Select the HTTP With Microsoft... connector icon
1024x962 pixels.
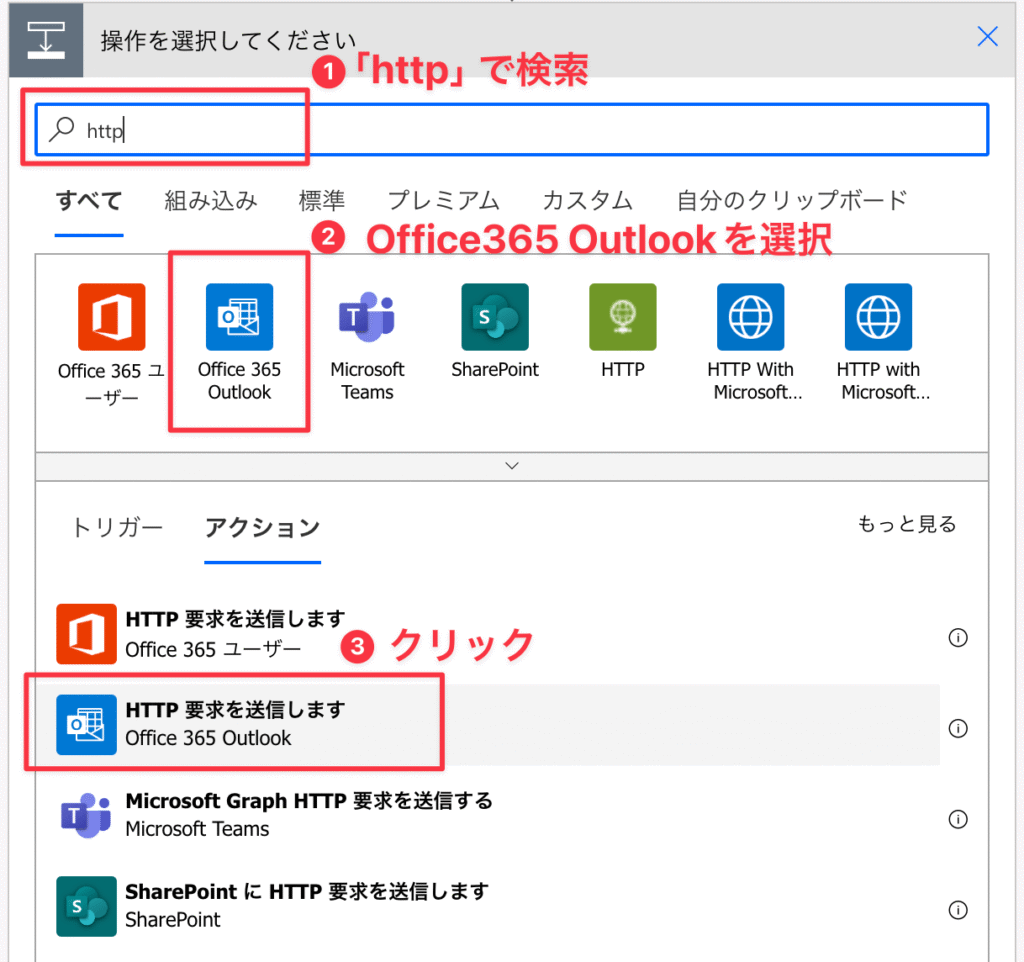point(750,317)
